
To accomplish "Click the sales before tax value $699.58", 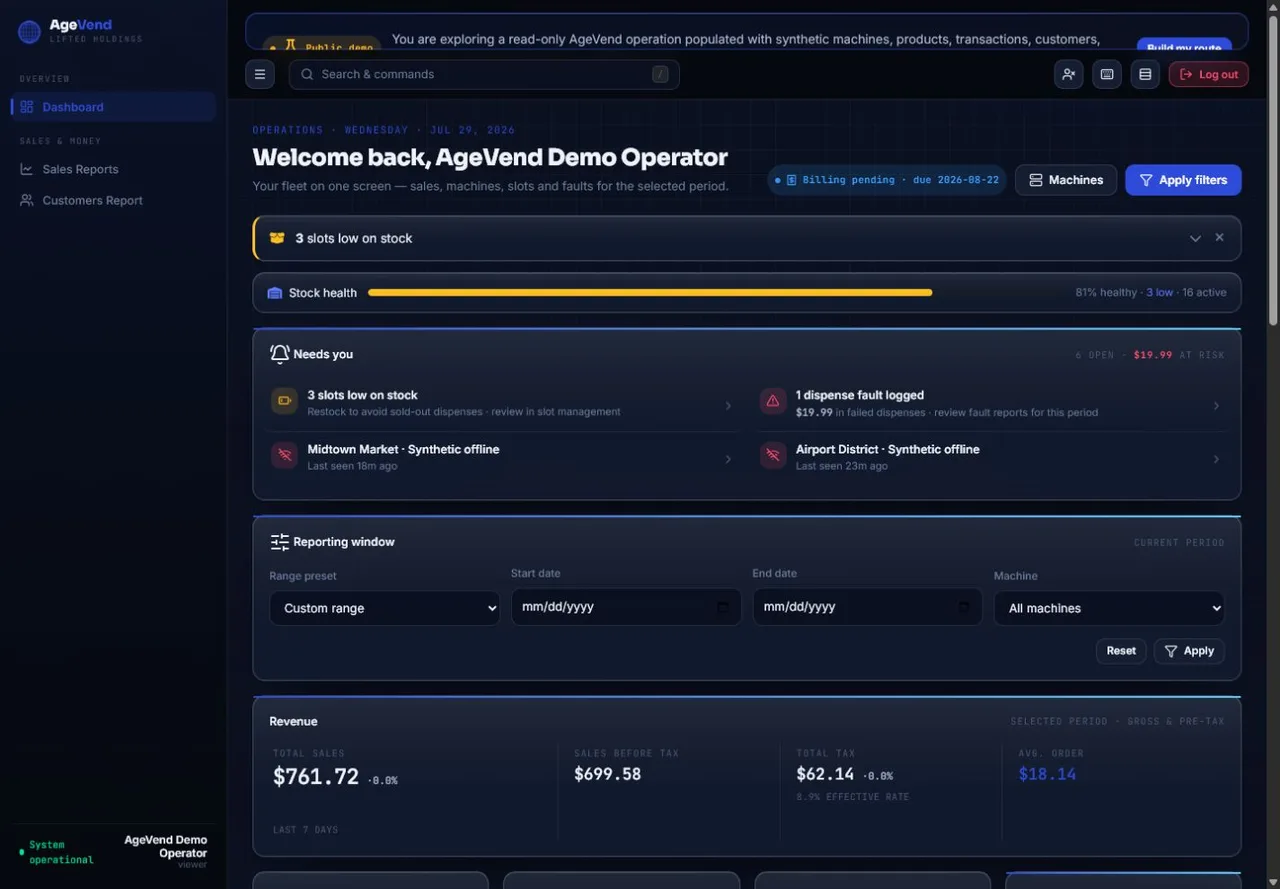I will [608, 774].
